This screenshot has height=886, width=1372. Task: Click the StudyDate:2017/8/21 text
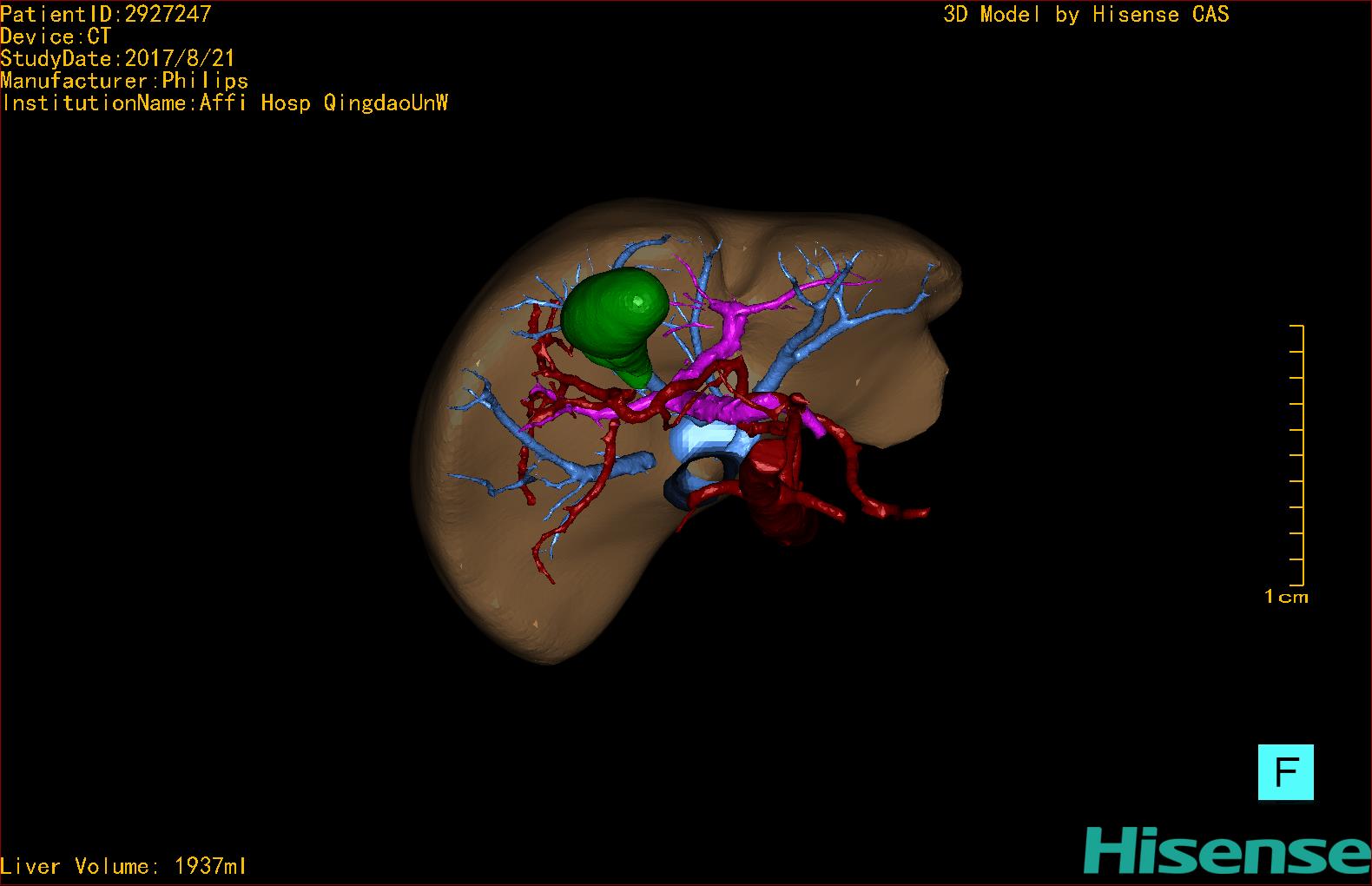(117, 59)
